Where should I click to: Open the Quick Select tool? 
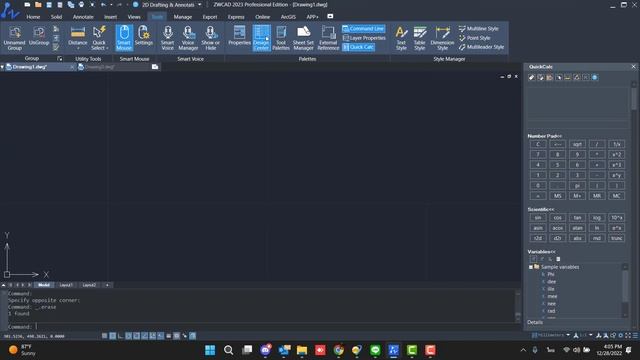point(99,38)
